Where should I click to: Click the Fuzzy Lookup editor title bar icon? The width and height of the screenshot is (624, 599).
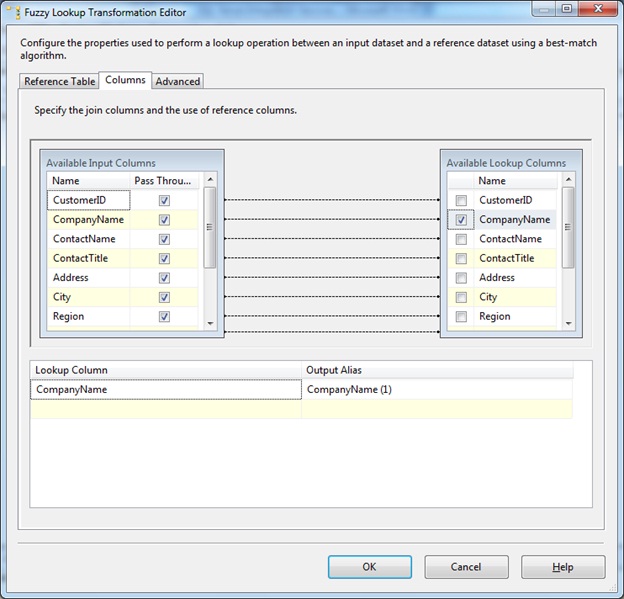click(x=14, y=12)
